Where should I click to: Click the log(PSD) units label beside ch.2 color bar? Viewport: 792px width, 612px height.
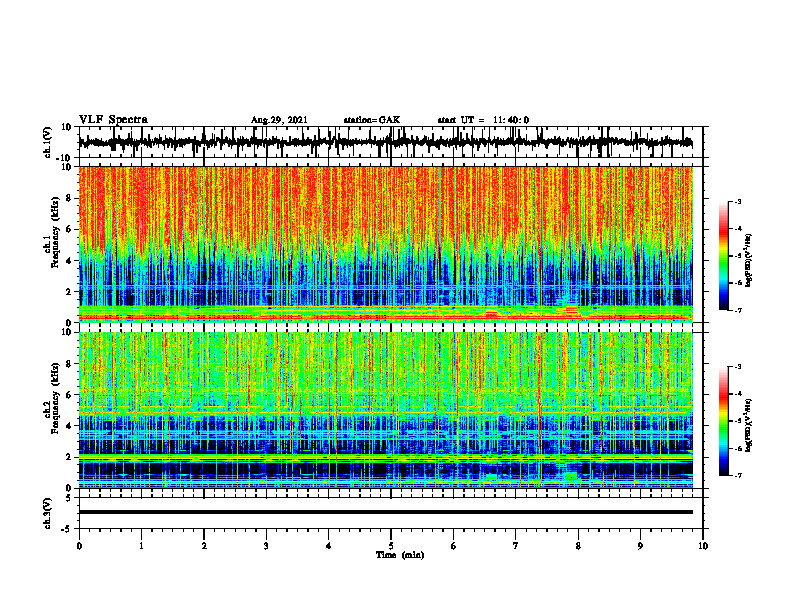[749, 425]
